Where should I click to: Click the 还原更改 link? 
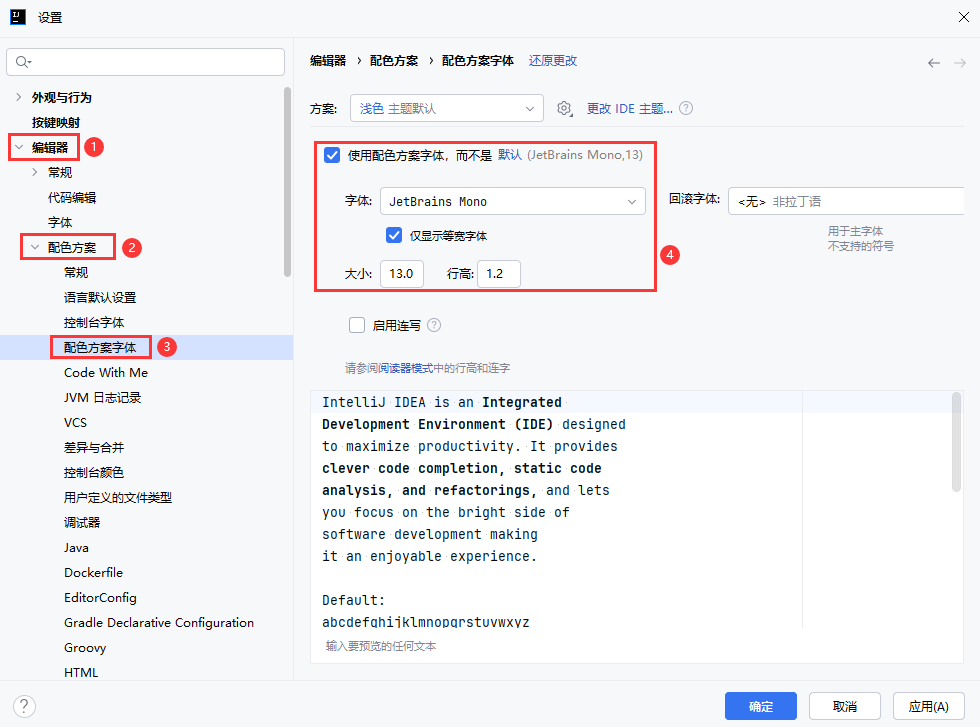pos(552,61)
